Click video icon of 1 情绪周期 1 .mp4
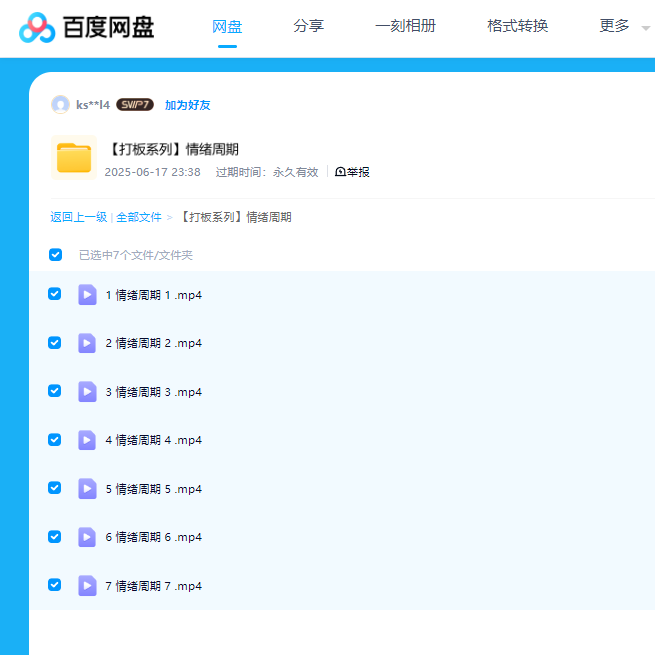The height and width of the screenshot is (655, 655). [x=87, y=295]
